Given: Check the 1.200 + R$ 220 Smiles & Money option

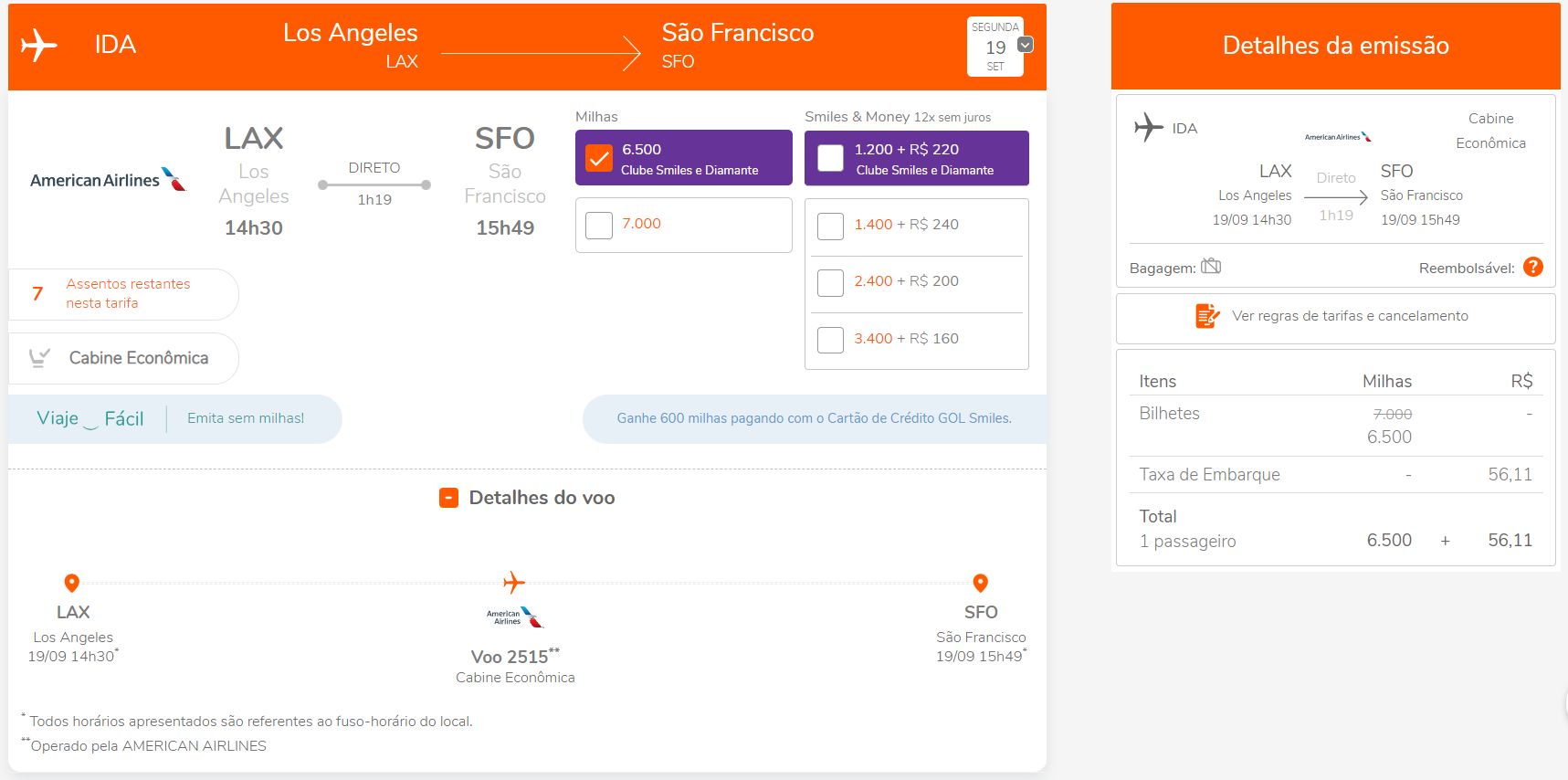Looking at the screenshot, I should click(x=830, y=158).
